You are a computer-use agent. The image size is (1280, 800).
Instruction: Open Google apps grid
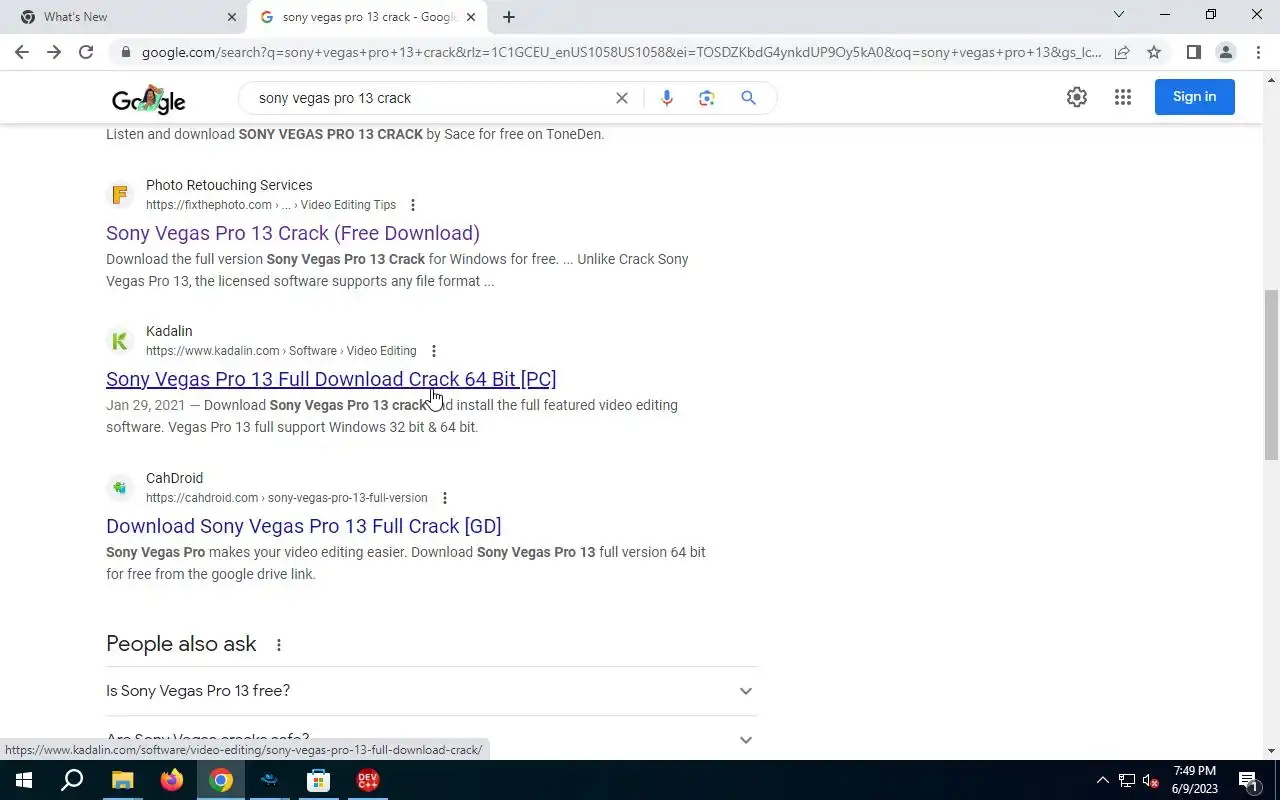tap(1123, 97)
